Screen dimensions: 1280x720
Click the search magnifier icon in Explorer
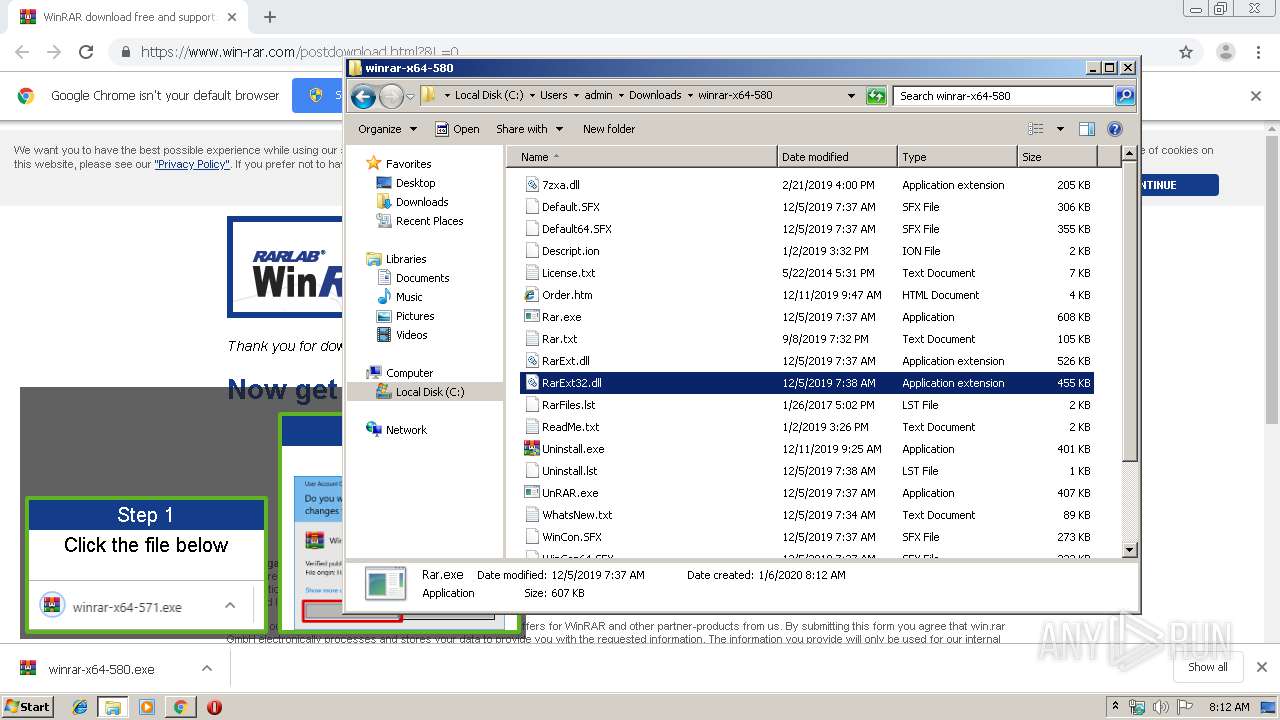(1125, 96)
